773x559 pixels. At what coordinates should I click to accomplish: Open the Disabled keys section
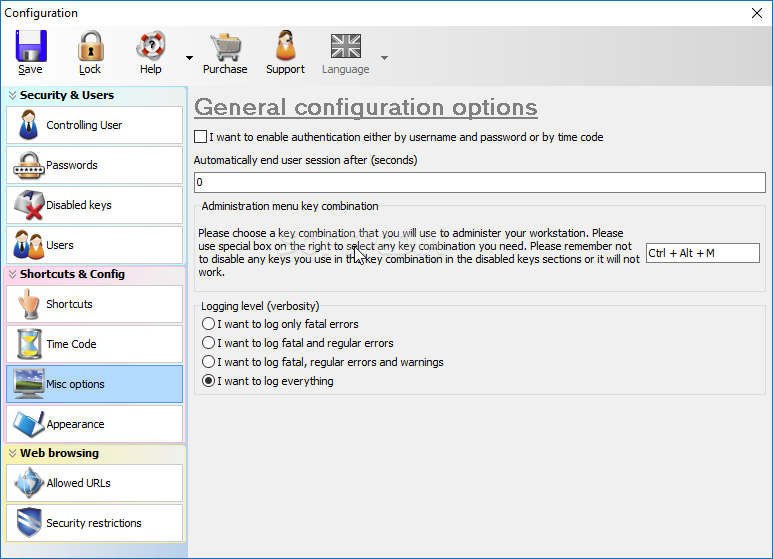click(x=95, y=205)
